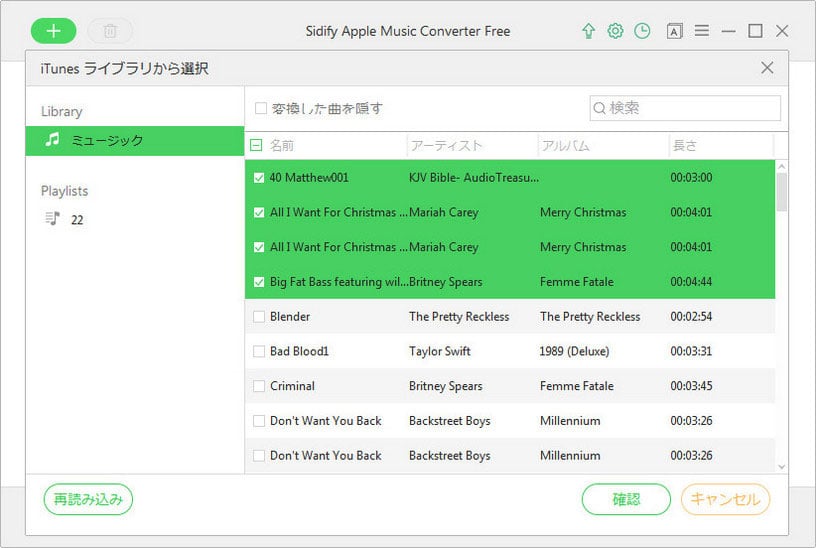This screenshot has width=816, height=548.
Task: Open the conversion history clock icon
Action: point(642,31)
